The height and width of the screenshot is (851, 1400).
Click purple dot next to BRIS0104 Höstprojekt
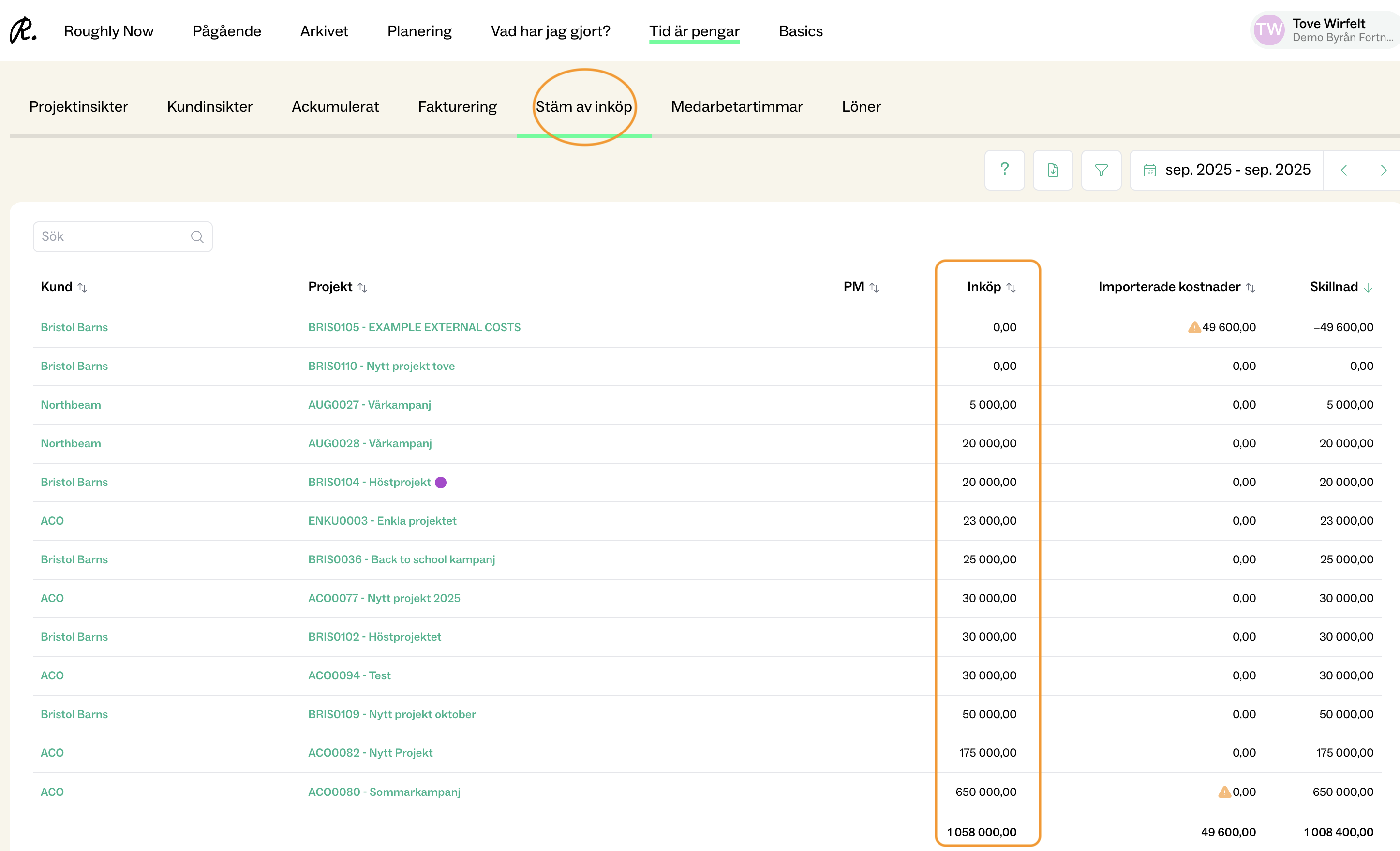tap(440, 482)
